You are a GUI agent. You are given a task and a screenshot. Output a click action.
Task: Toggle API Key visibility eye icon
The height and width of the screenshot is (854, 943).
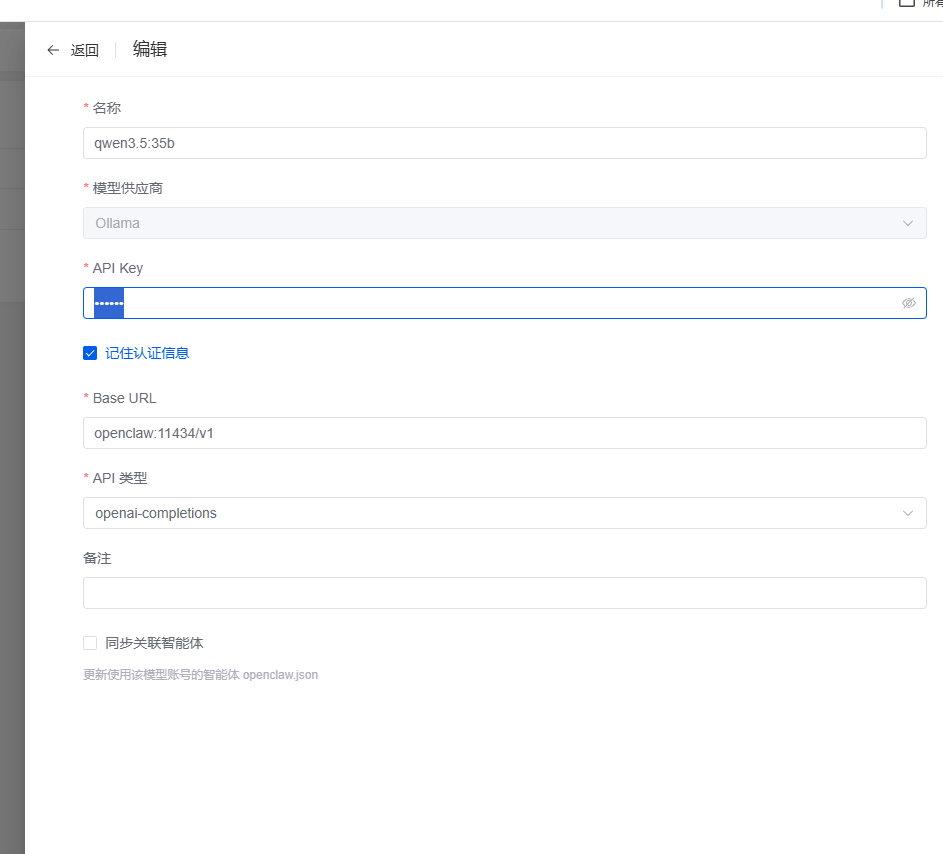[908, 303]
